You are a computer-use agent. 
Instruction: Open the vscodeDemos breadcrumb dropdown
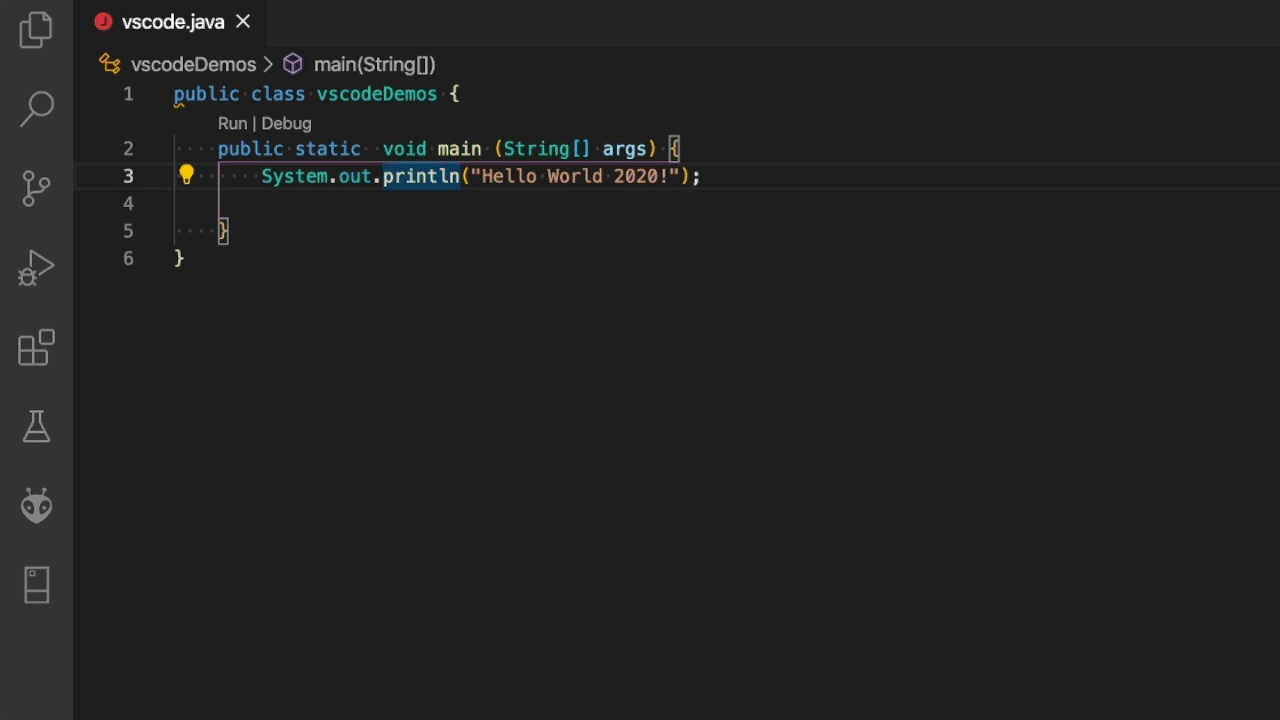click(193, 64)
